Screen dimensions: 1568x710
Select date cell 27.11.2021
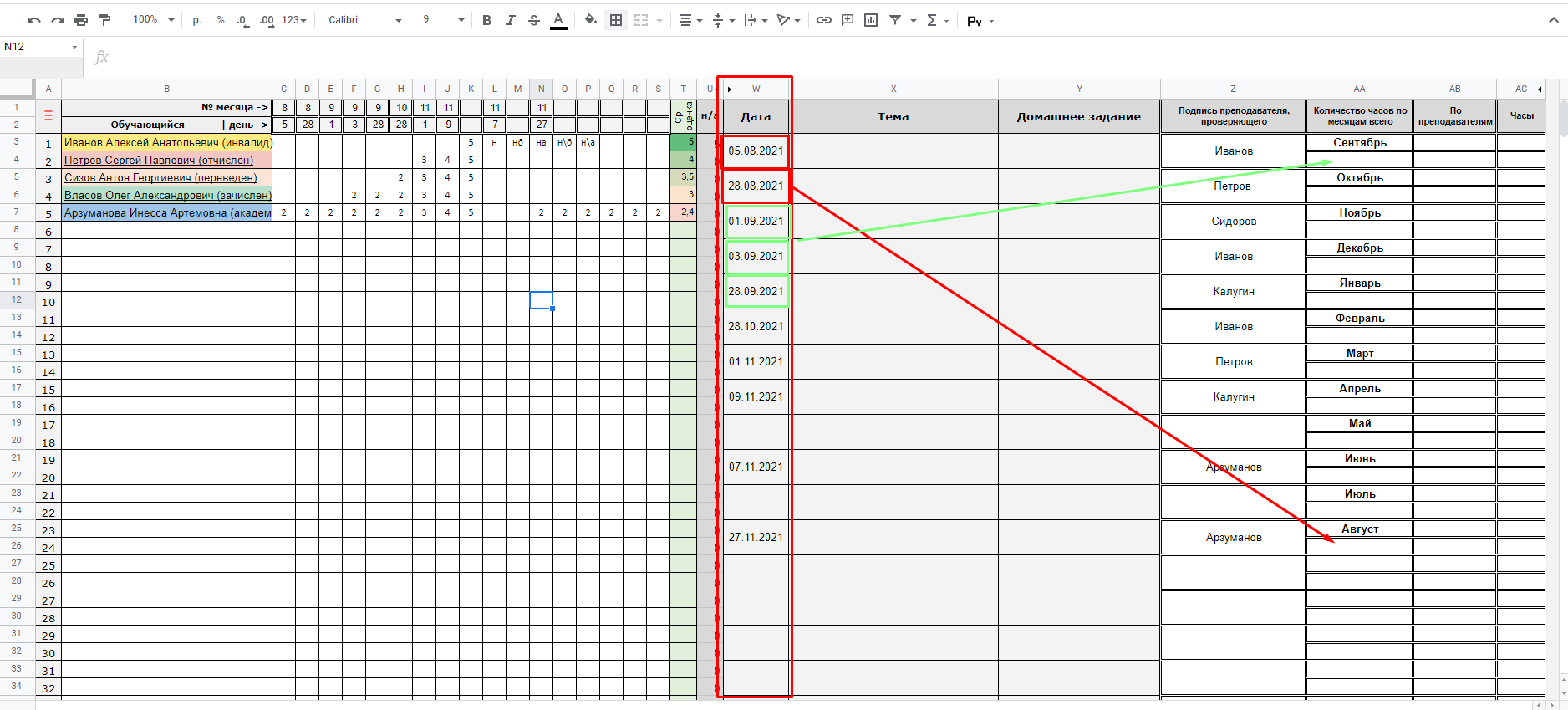[756, 537]
